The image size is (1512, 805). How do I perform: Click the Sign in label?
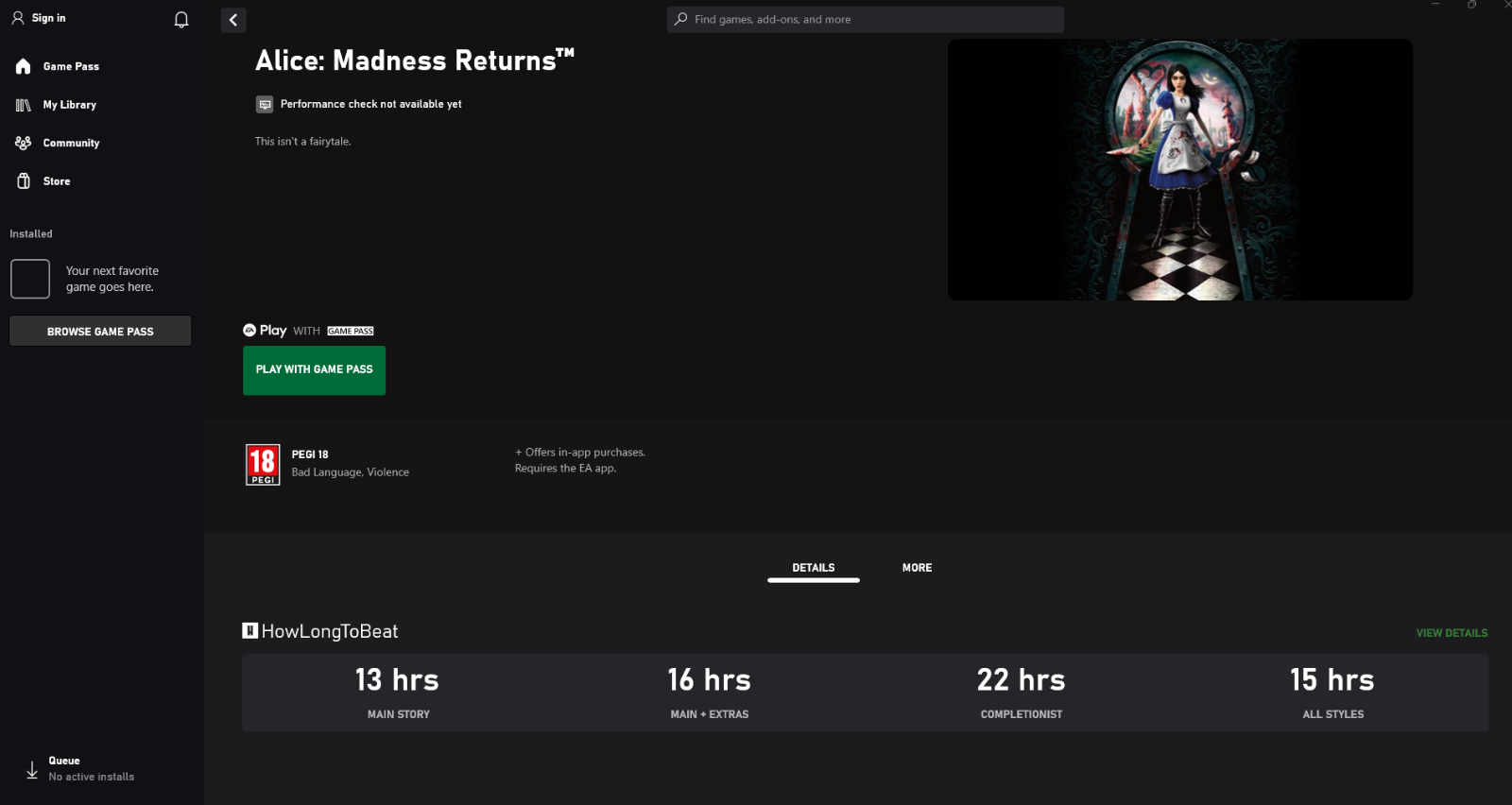49,18
